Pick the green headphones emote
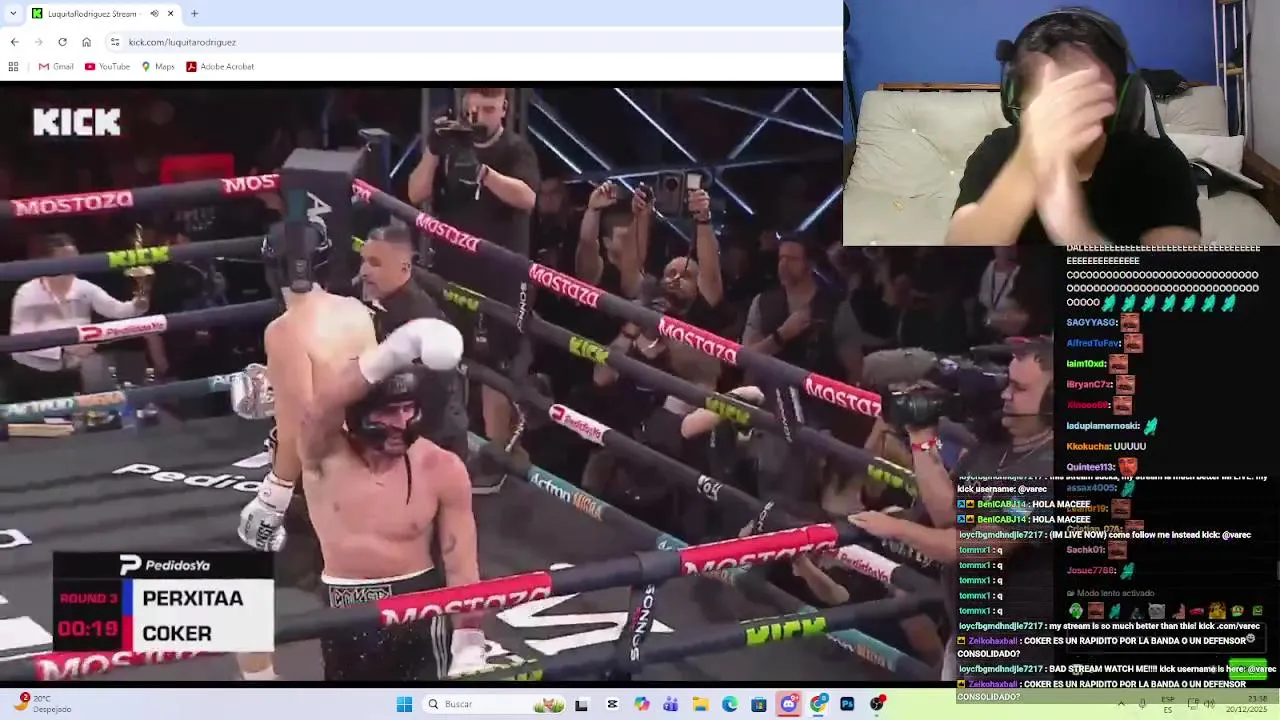1280x720 pixels. click(x=1076, y=611)
